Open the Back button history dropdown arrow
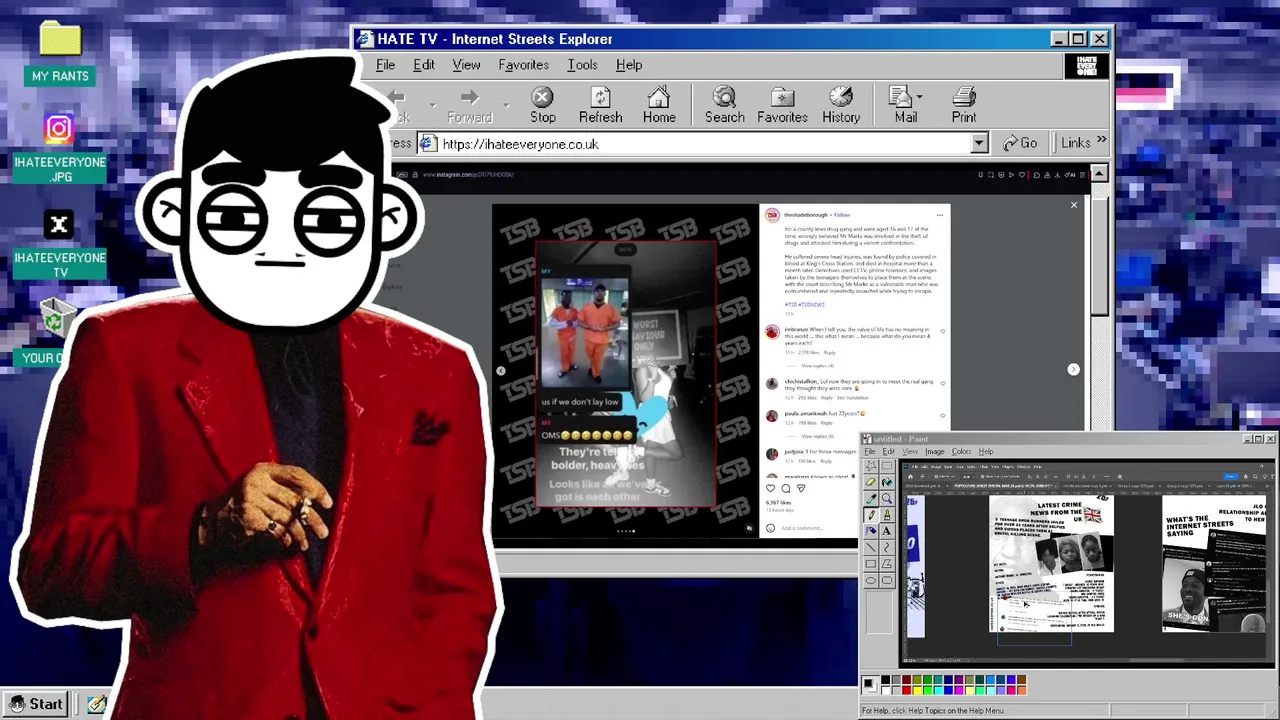 (x=433, y=104)
